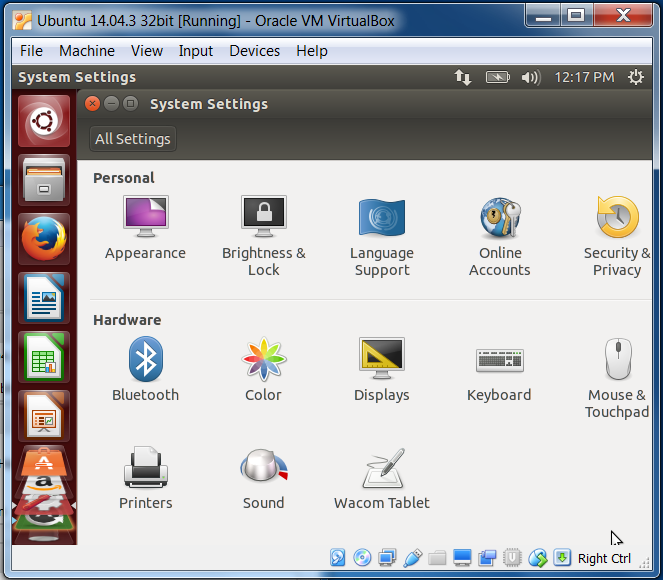The image size is (663, 580).
Task: Open Color settings
Action: click(263, 369)
